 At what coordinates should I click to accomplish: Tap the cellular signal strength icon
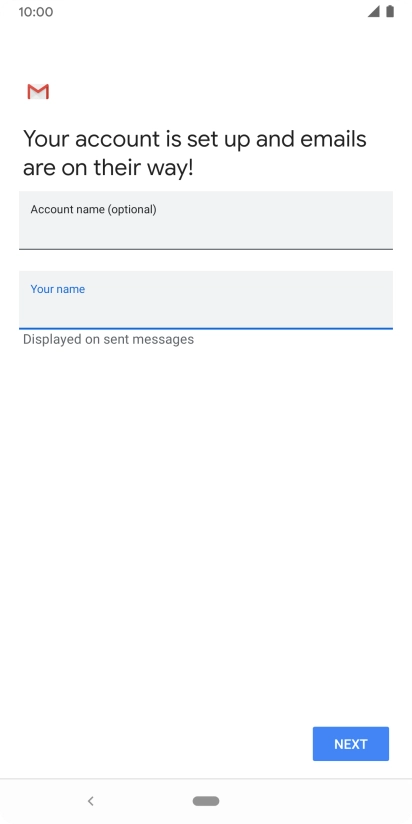click(374, 12)
